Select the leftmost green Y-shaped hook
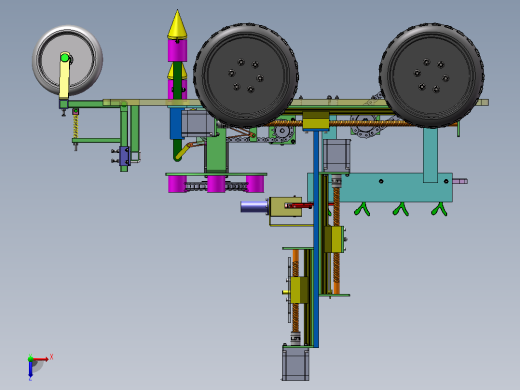The image size is (520, 390). (x=362, y=210)
